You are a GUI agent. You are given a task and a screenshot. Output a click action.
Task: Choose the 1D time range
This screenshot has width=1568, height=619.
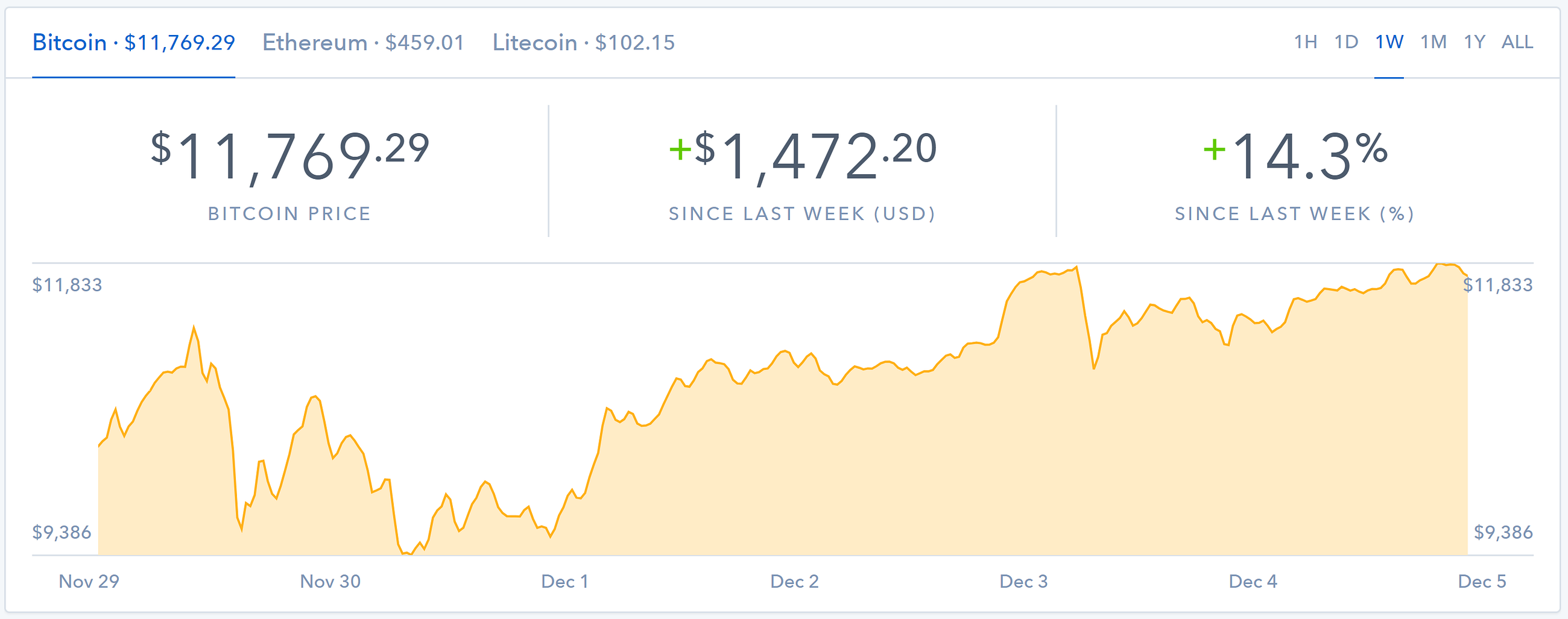(1346, 42)
